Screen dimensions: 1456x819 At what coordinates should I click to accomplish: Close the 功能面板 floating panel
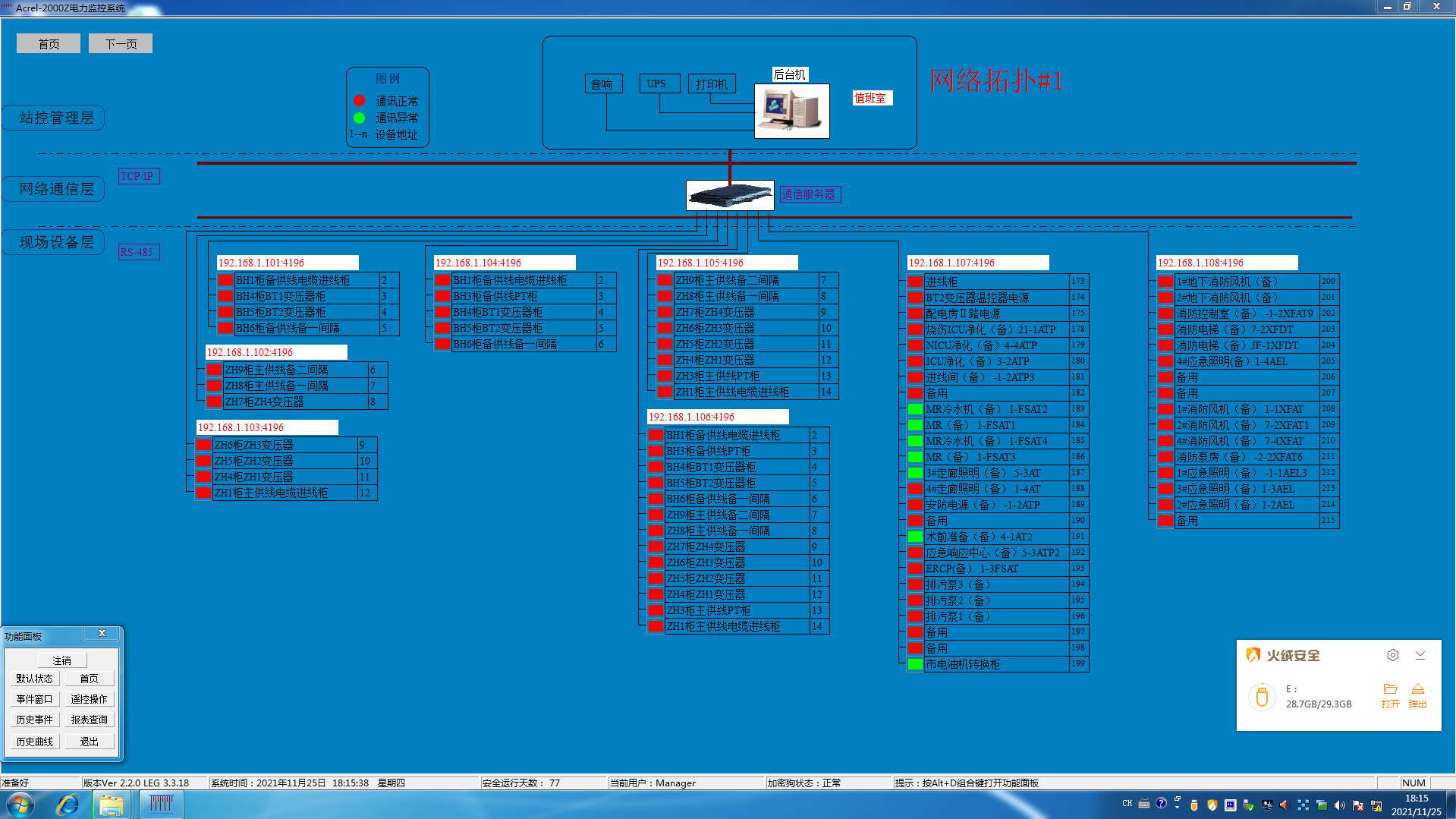[x=102, y=634]
